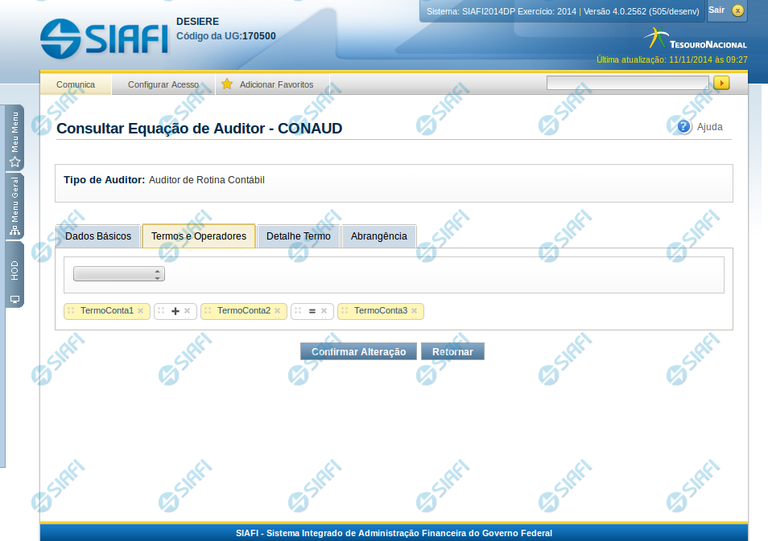This screenshot has width=768, height=541.
Task: Click the Sair close X icon
Action: [738, 11]
